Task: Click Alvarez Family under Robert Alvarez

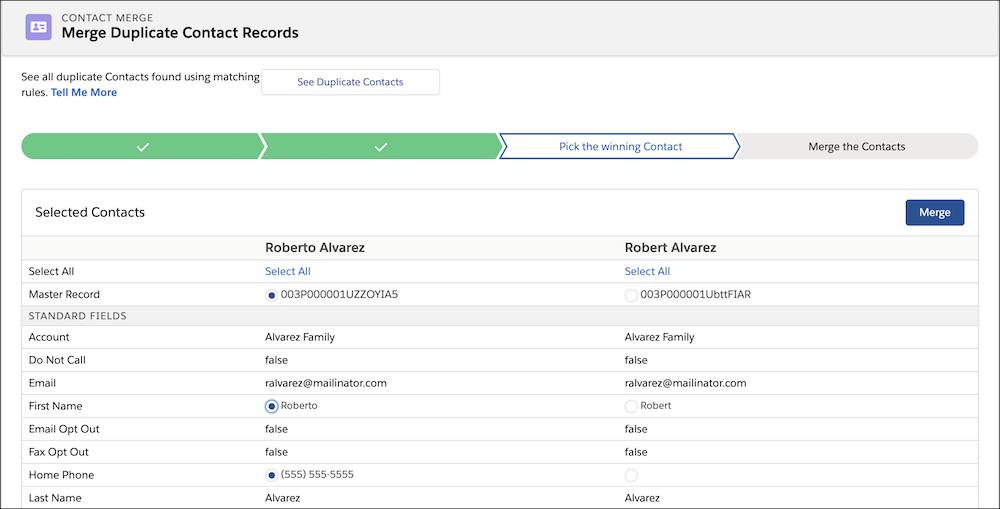Action: tap(659, 337)
